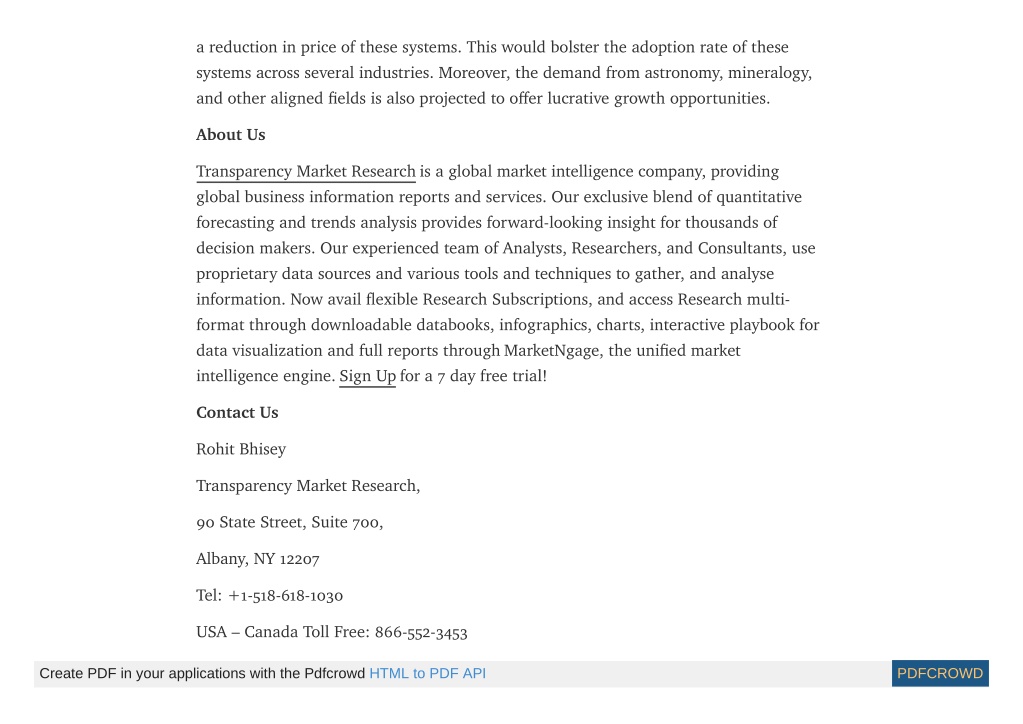Click the telephone number +1-518-618-1030
Screen dimensions: 1023x724
coord(286,596)
